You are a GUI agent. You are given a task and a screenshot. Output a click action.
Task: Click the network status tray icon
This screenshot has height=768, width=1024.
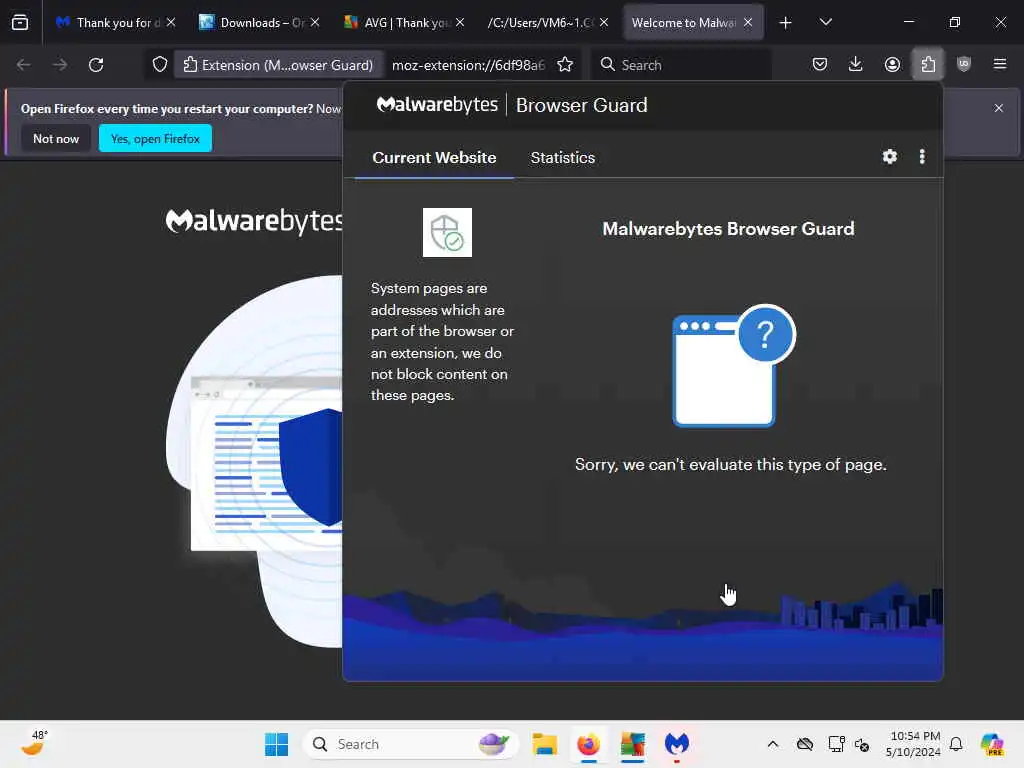pyautogui.click(x=835, y=744)
